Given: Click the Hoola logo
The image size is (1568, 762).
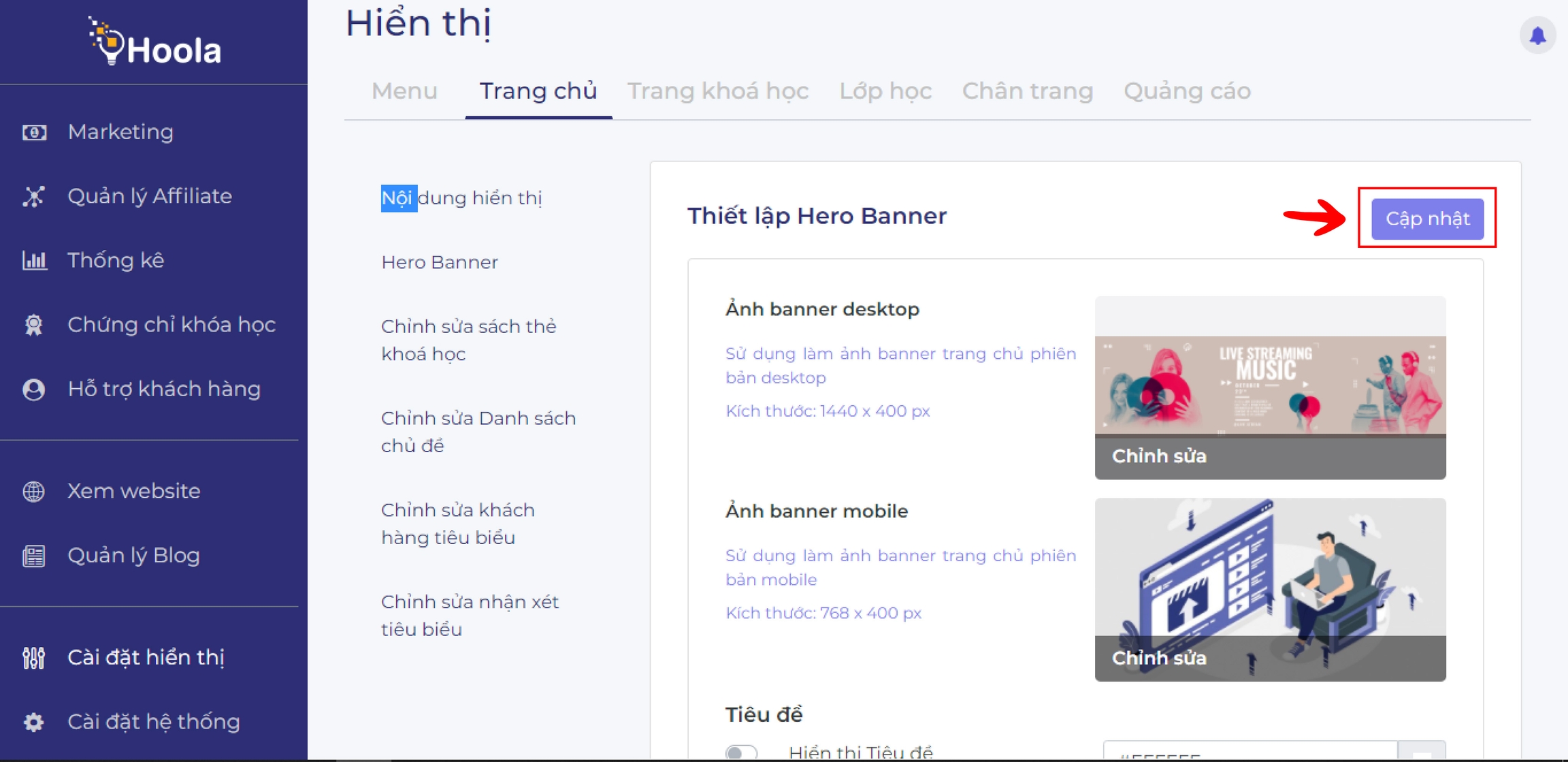Looking at the screenshot, I should [155, 42].
